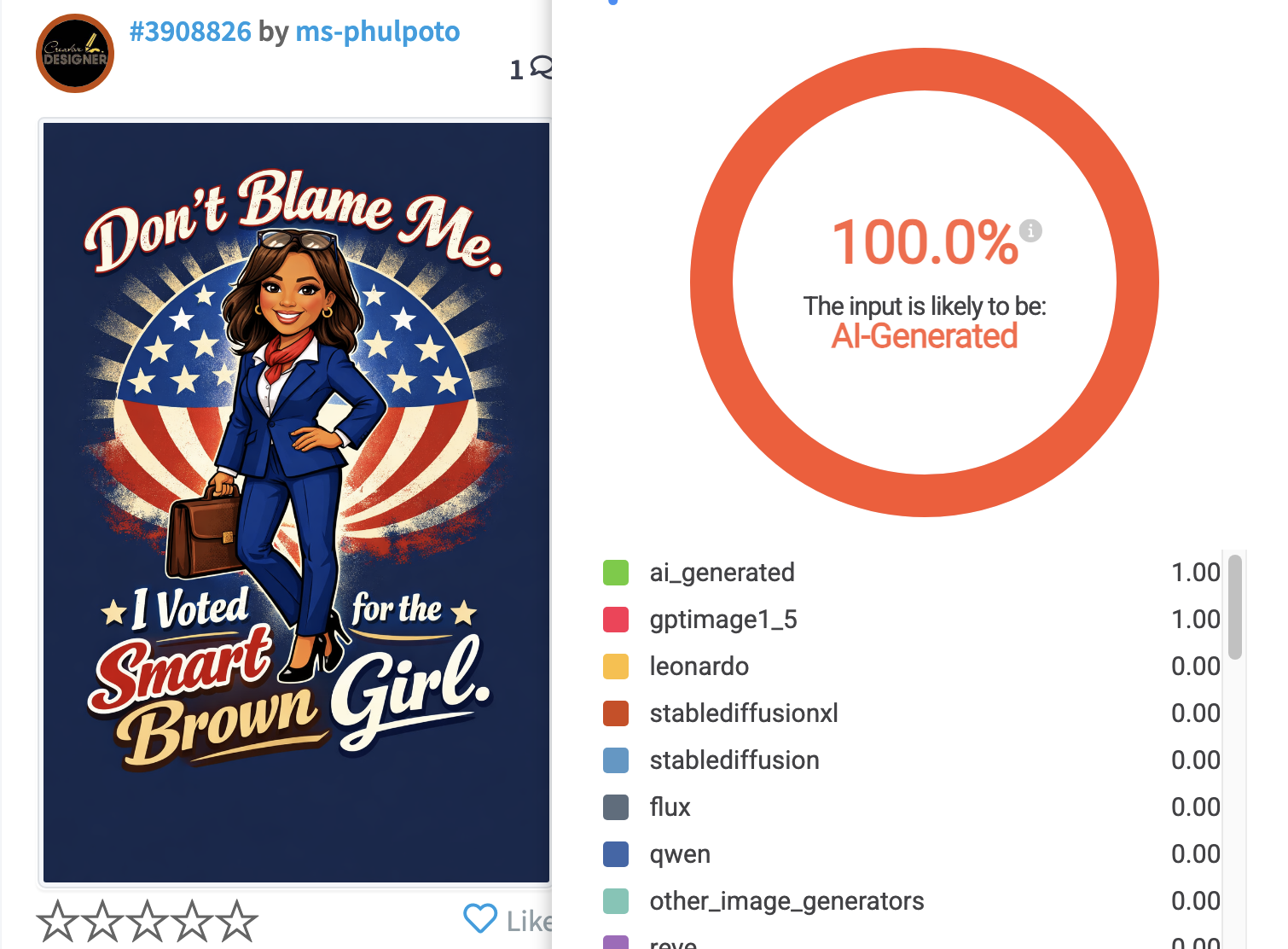1288x949 pixels.
Task: Click the dark blue qwen swatch
Action: (616, 854)
